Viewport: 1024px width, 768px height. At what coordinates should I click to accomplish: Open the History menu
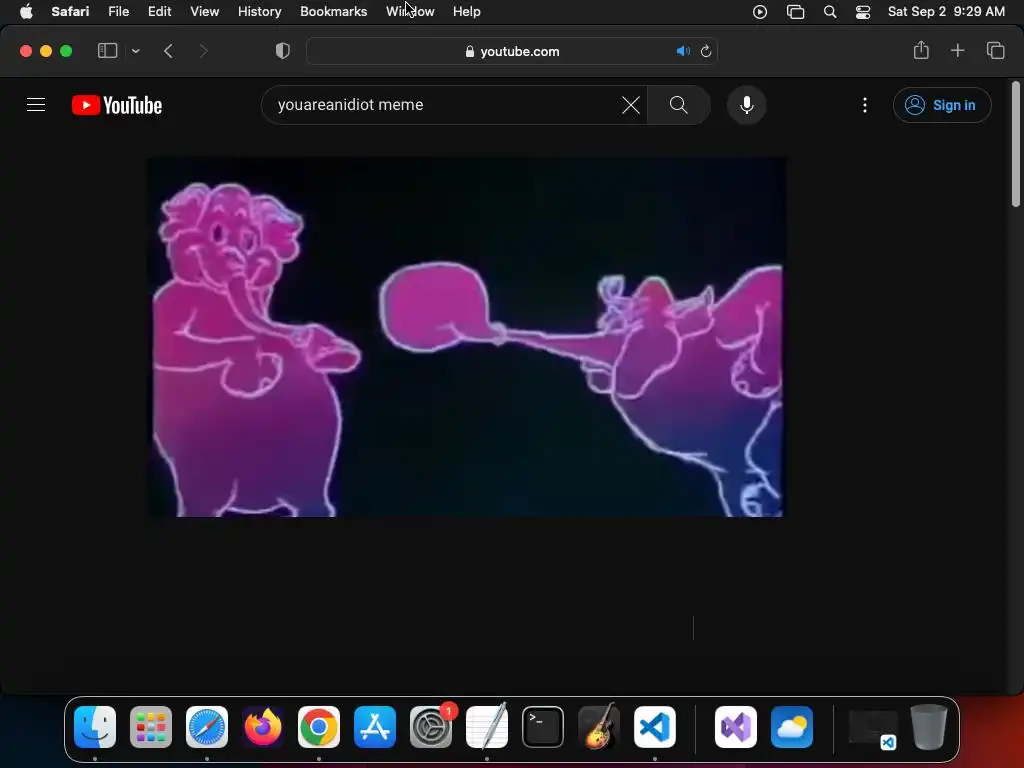[259, 12]
